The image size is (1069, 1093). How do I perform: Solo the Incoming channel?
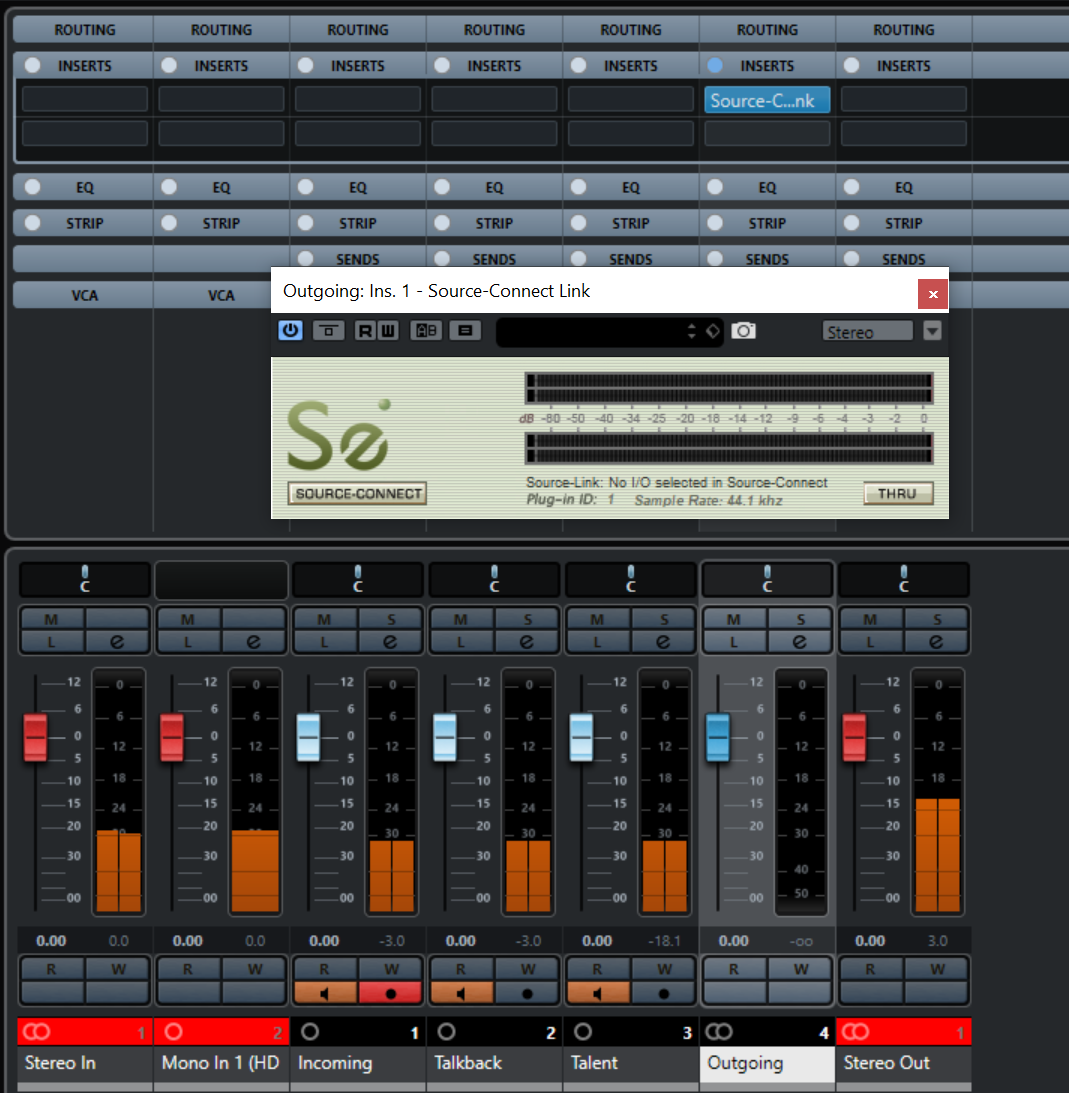pos(389,619)
